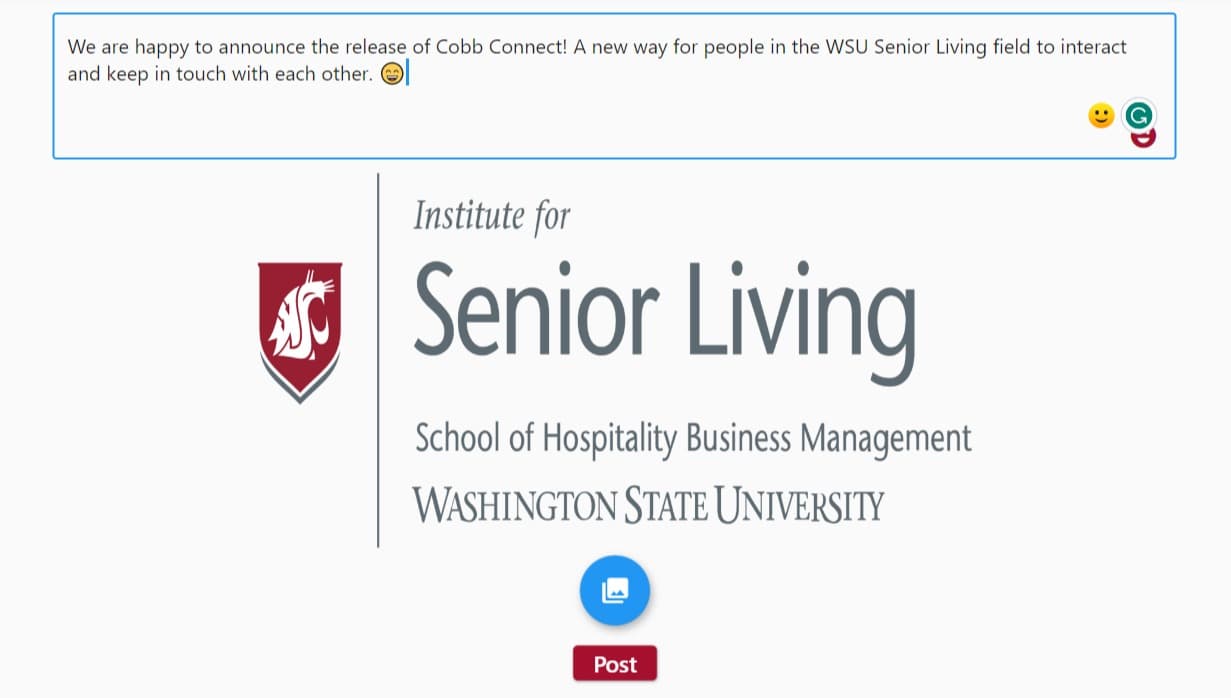This screenshot has width=1231, height=698.
Task: Click the blue image upload button
Action: pyautogui.click(x=615, y=590)
